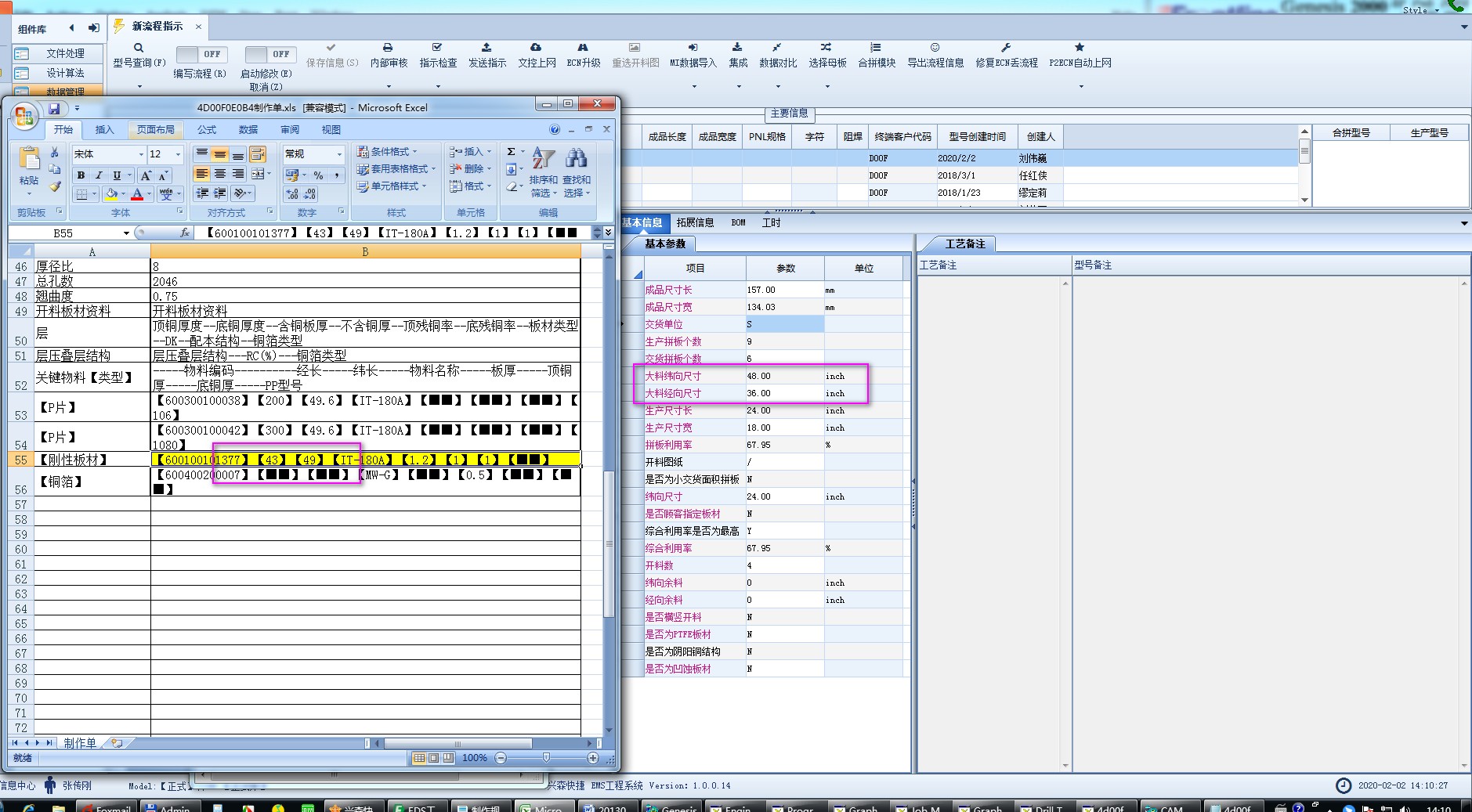Click the Excel zoom slider handle
The image size is (1472, 812).
pos(546,758)
